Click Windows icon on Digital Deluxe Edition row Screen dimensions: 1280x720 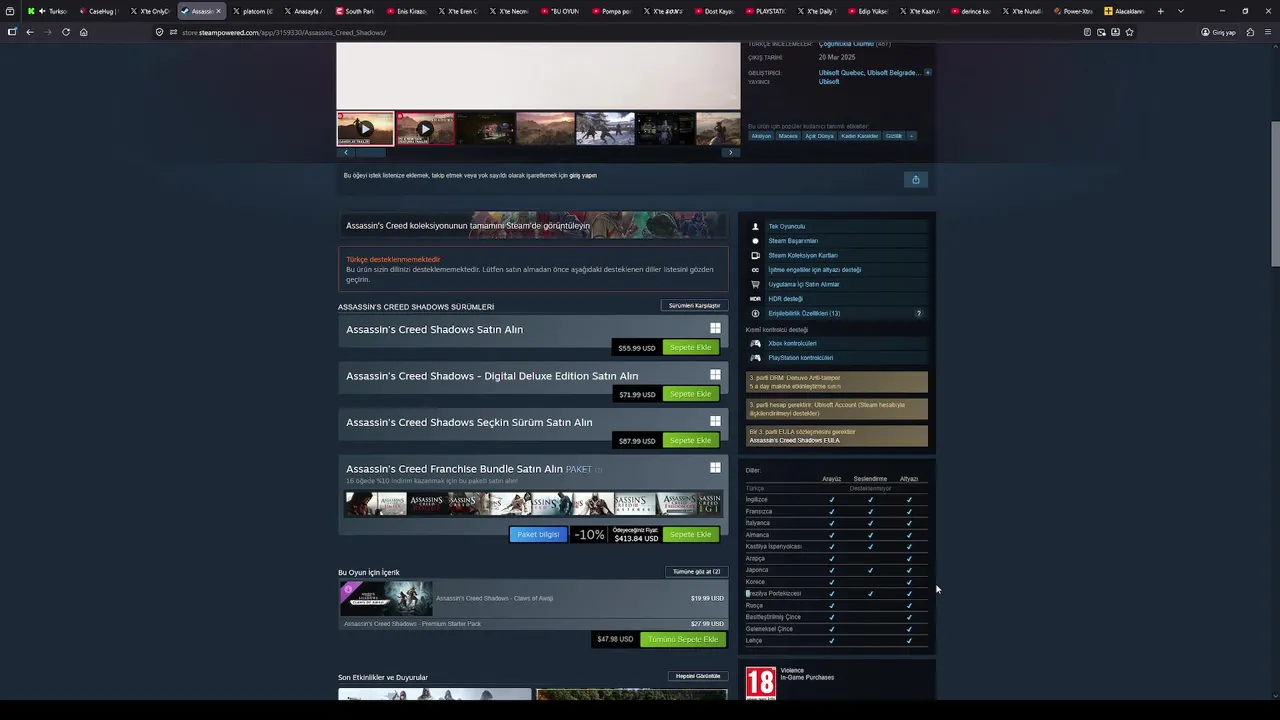click(715, 375)
